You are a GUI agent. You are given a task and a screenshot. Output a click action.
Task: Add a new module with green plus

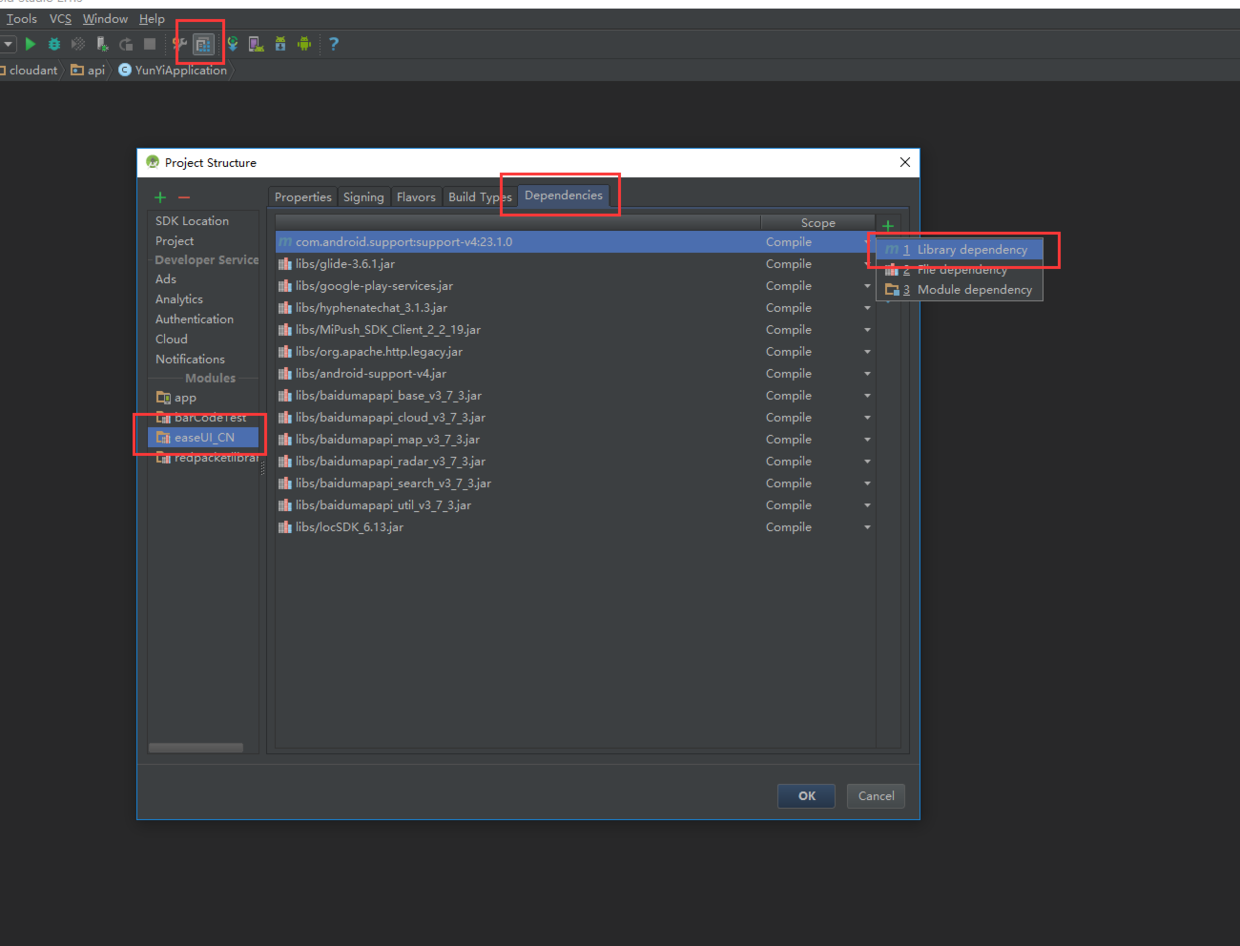tap(160, 198)
